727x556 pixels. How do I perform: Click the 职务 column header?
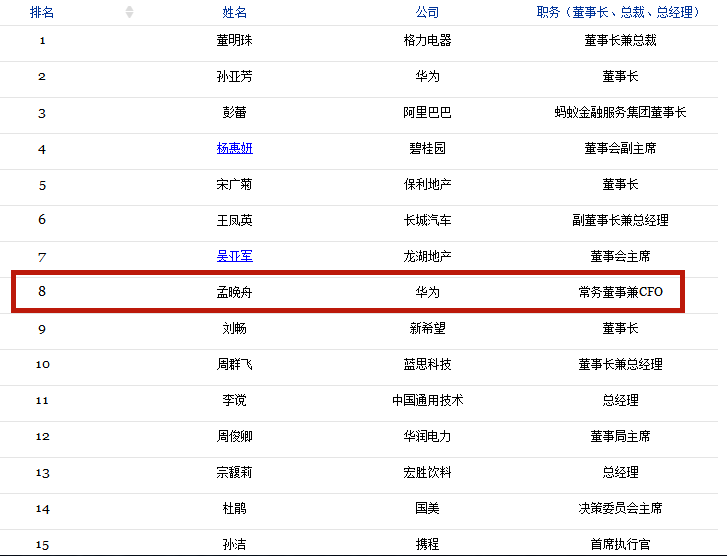(x=620, y=13)
